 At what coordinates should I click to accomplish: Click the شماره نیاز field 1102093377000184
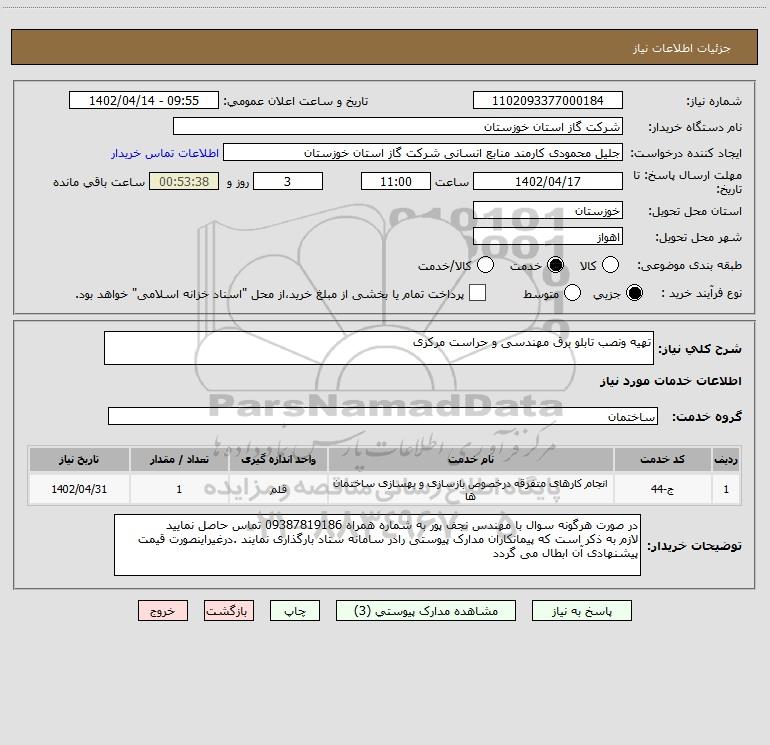pyautogui.click(x=548, y=101)
